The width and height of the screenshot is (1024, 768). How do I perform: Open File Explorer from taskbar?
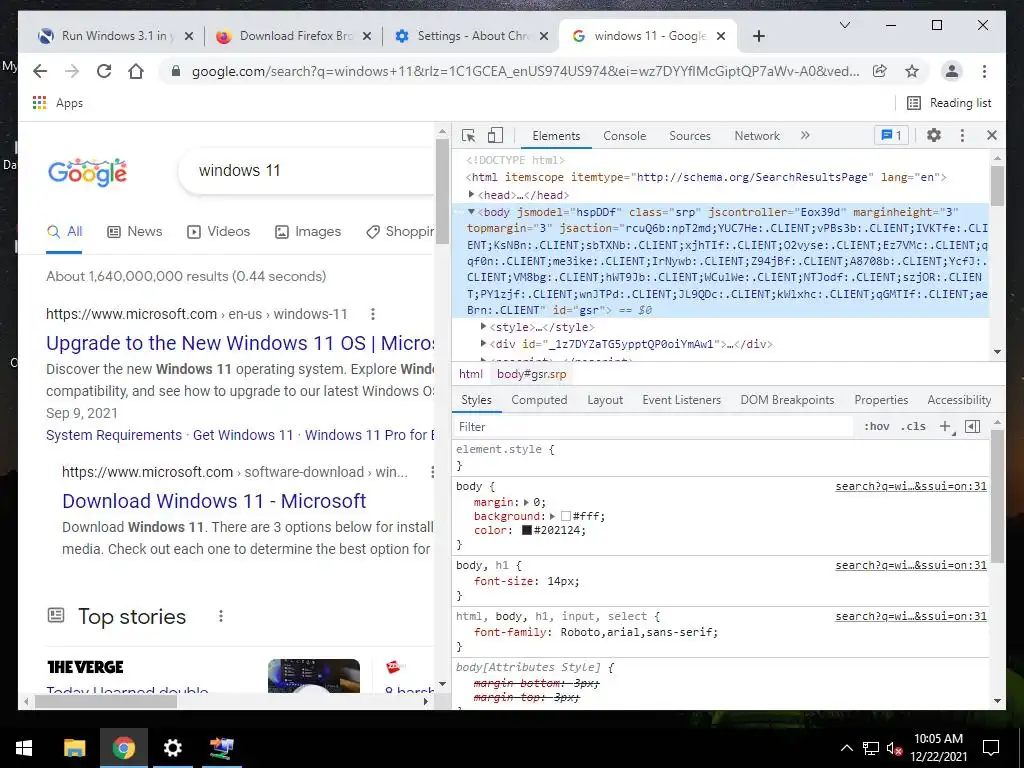tap(74, 748)
